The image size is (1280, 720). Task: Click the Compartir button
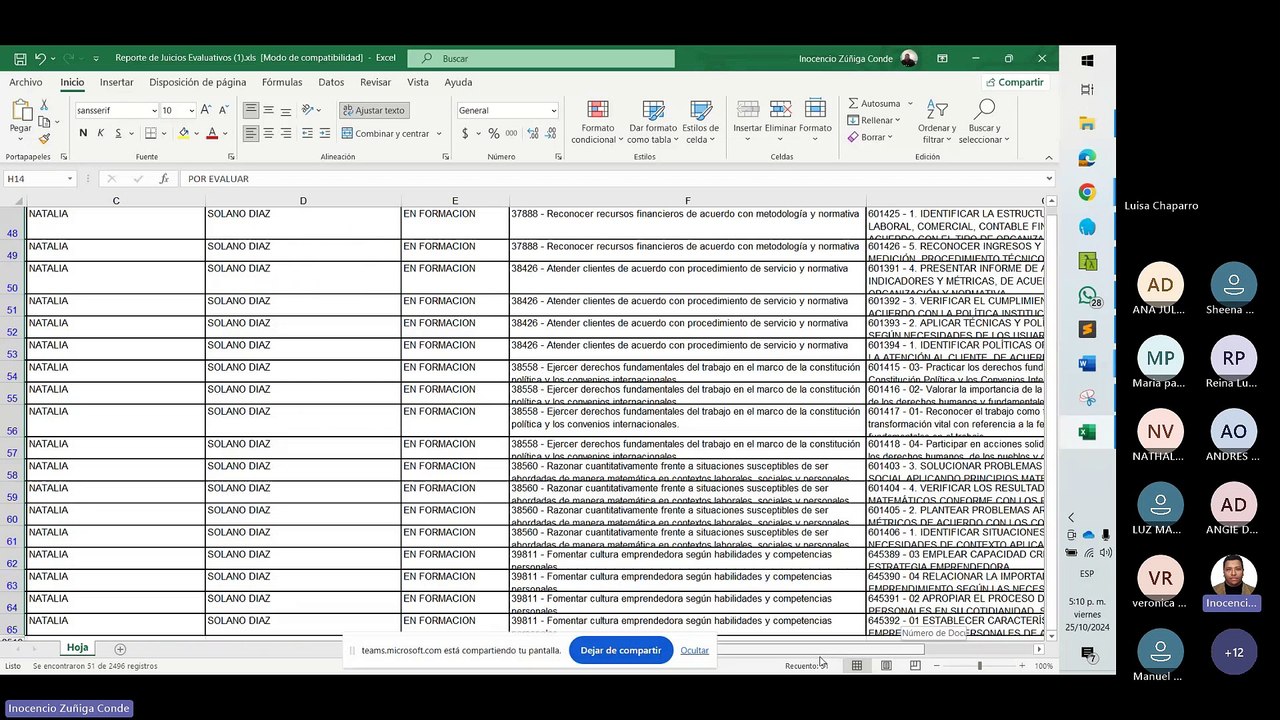pos(1015,83)
